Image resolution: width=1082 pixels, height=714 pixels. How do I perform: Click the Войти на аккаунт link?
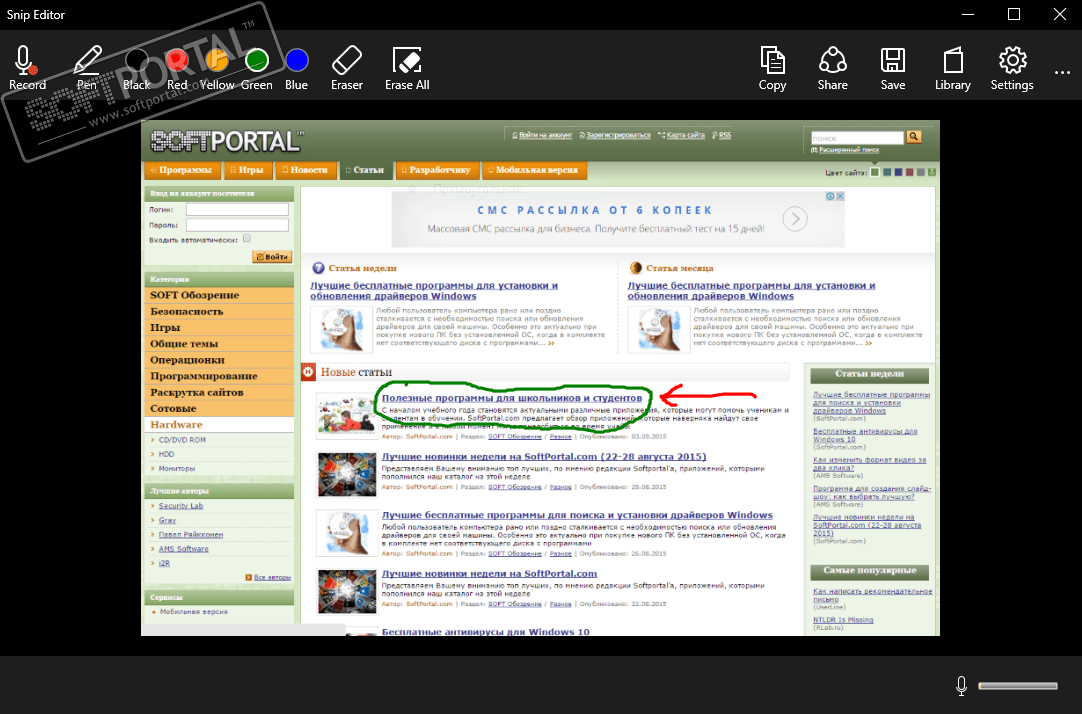pos(545,135)
